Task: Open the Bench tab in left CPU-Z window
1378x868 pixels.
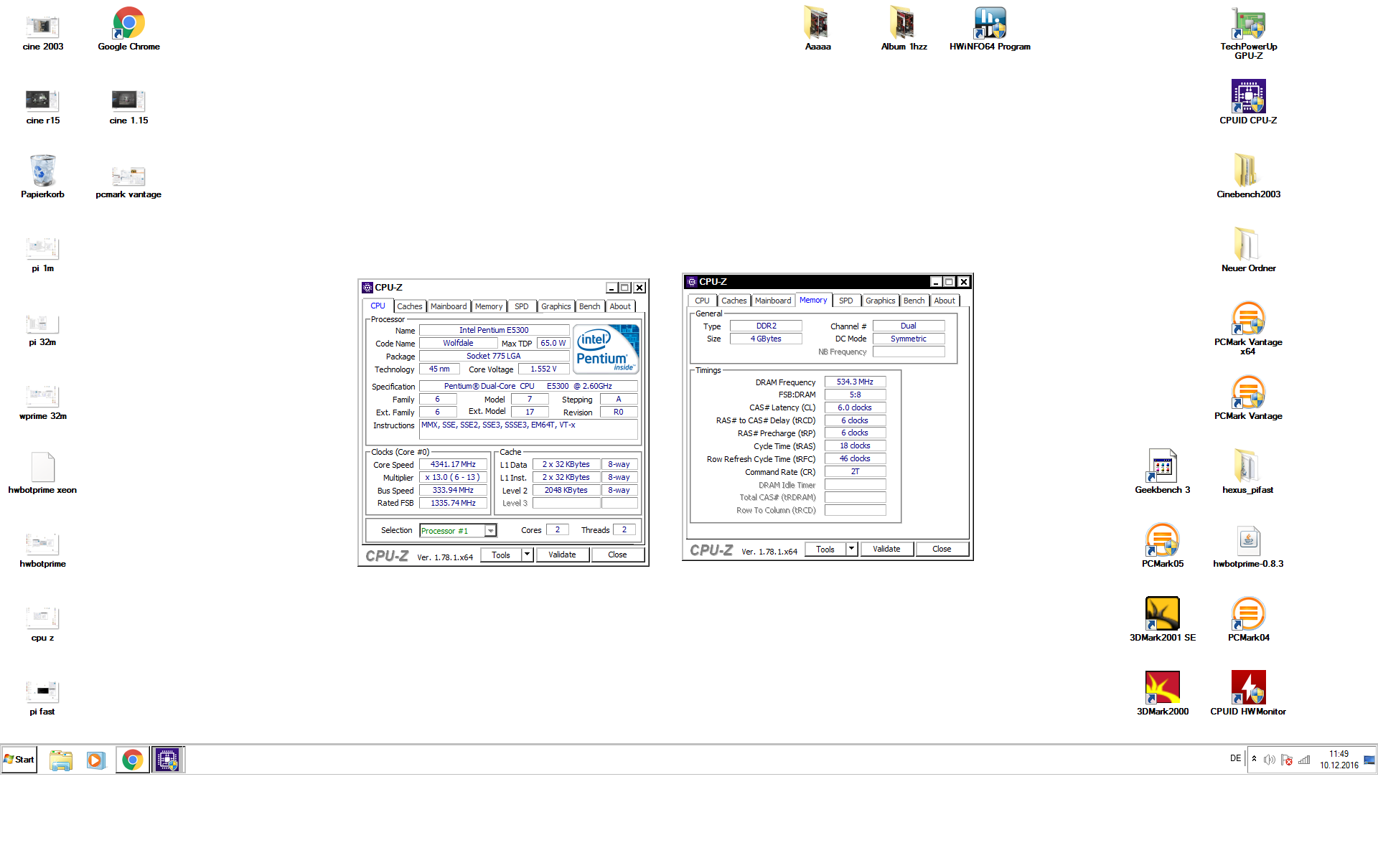Action: tap(590, 306)
